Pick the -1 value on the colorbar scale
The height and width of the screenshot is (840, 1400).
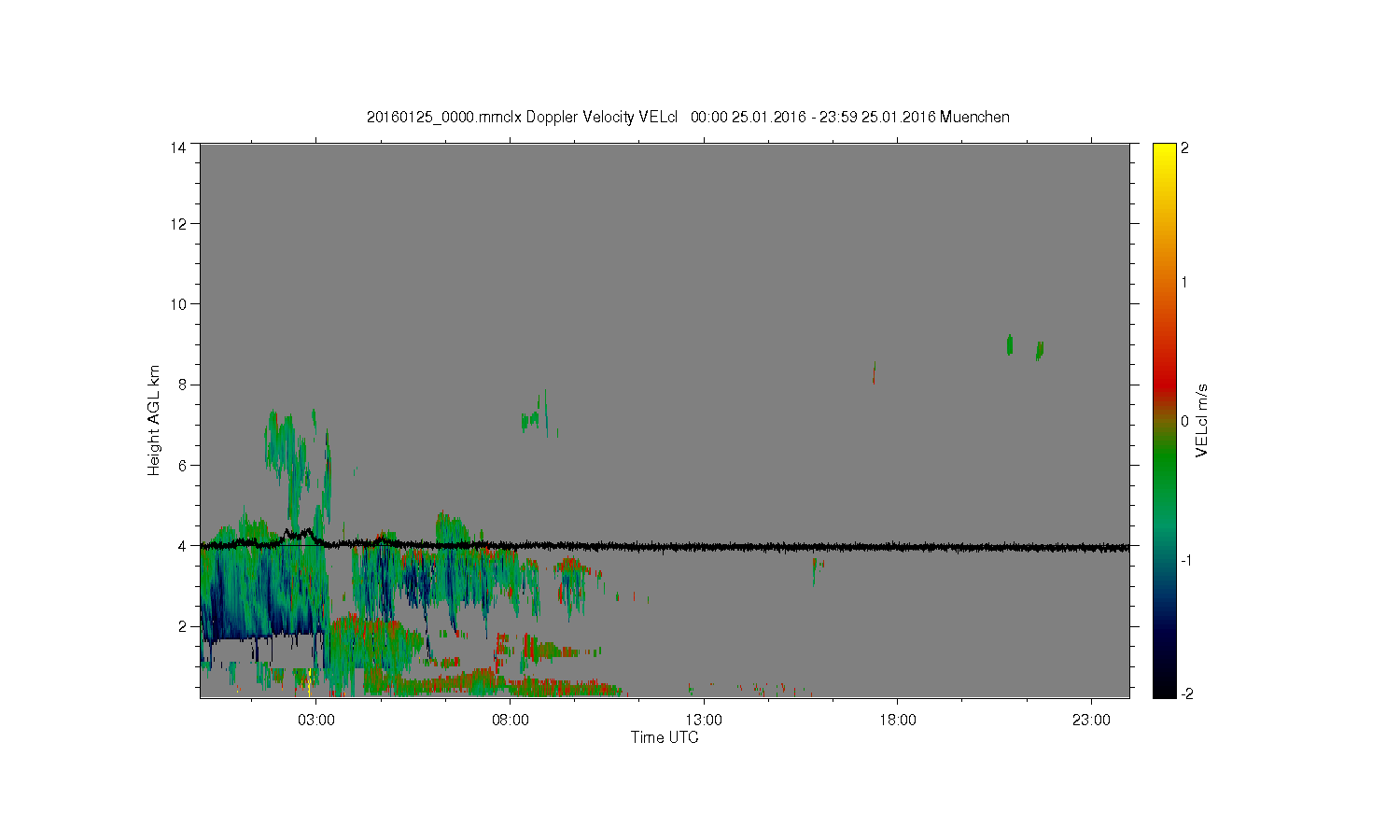click(1185, 560)
